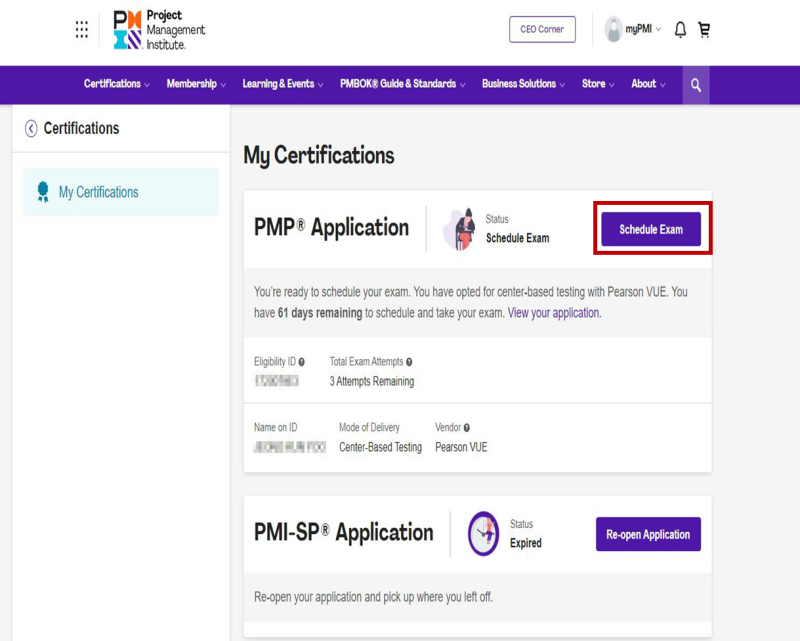Click the clock icon beside Expired status
The height and width of the screenshot is (641, 800).
pyautogui.click(x=486, y=534)
